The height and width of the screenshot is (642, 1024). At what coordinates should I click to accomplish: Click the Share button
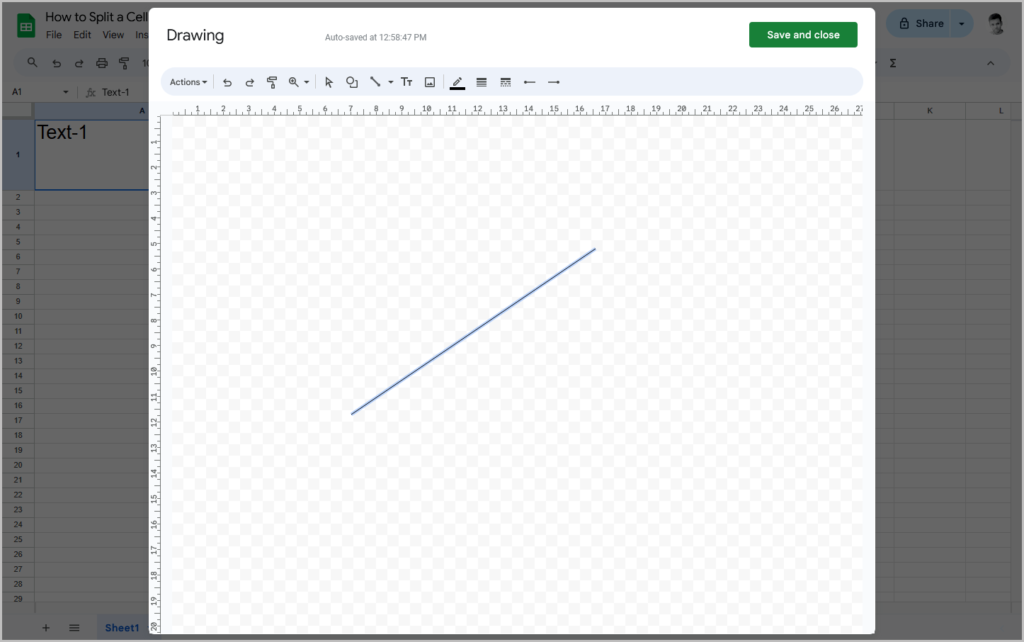coord(920,23)
